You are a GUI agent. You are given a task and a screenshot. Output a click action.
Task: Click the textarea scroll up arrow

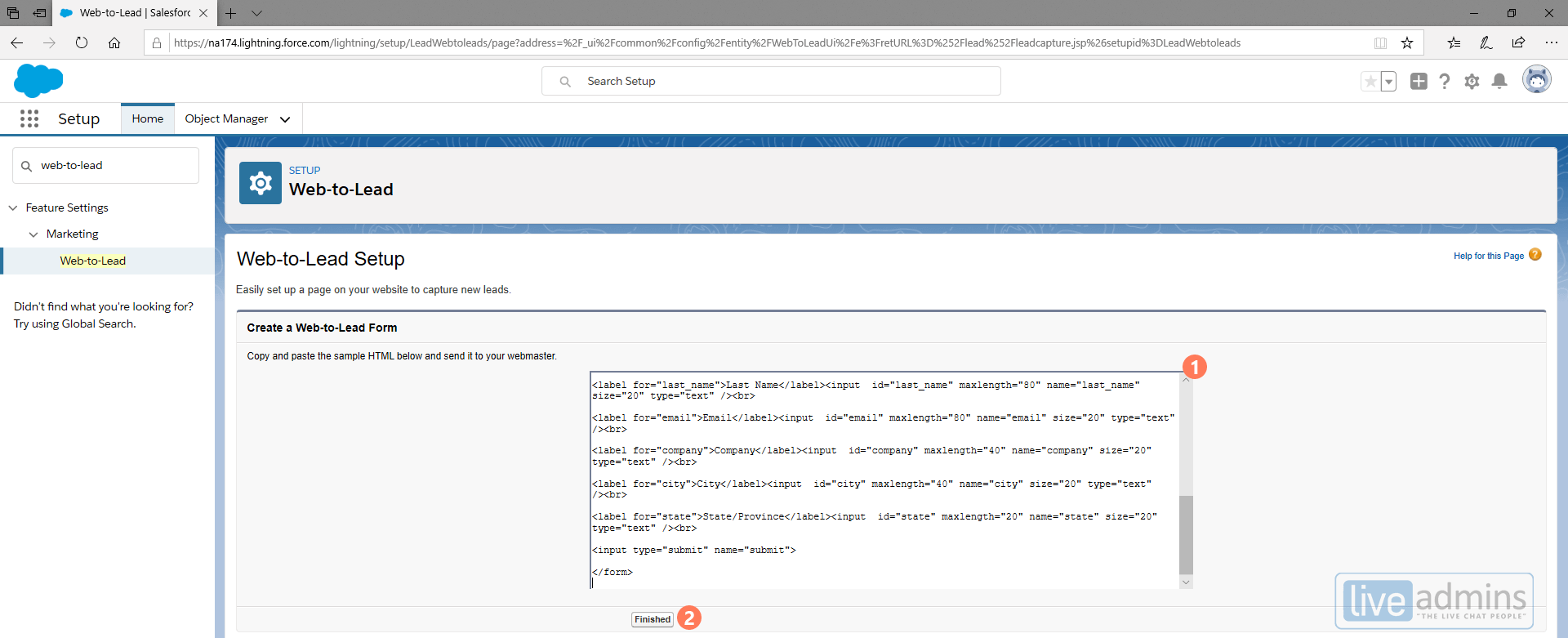(x=1186, y=379)
